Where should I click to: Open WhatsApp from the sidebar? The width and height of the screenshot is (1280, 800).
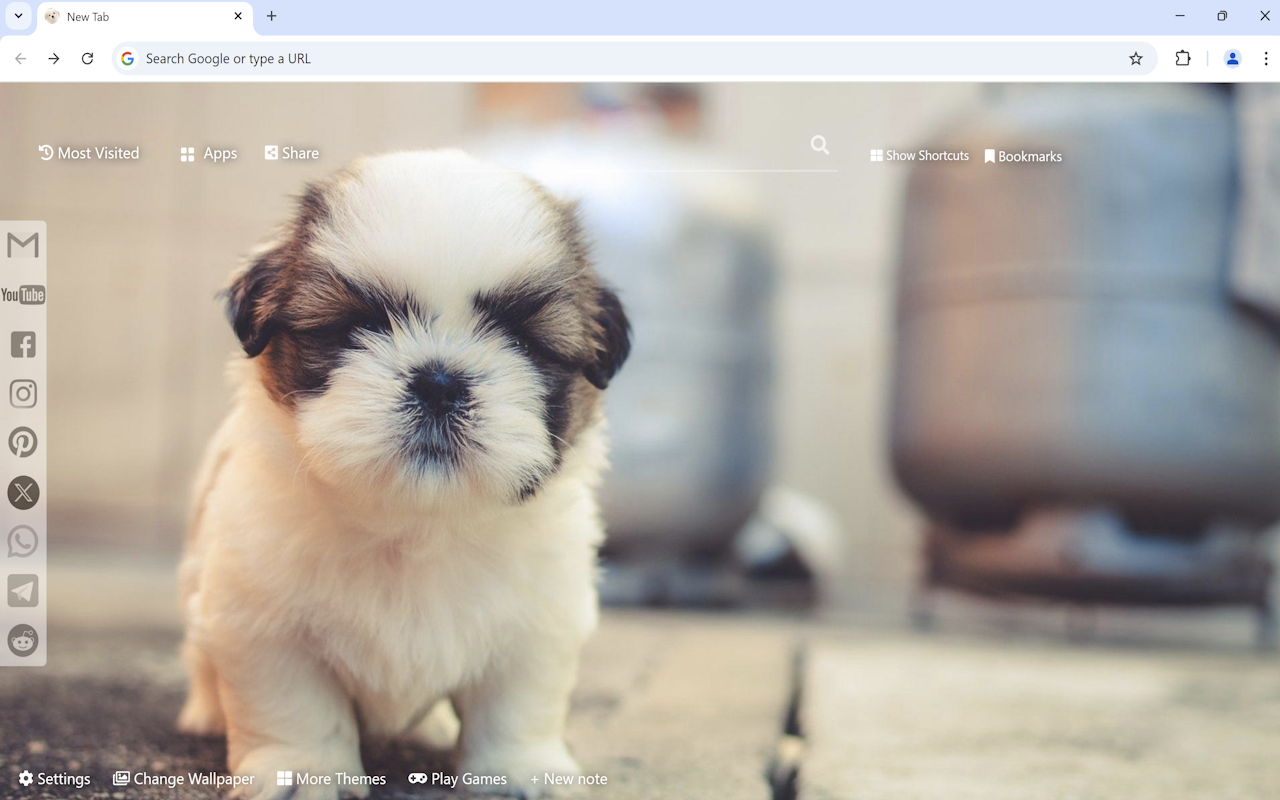tap(22, 541)
